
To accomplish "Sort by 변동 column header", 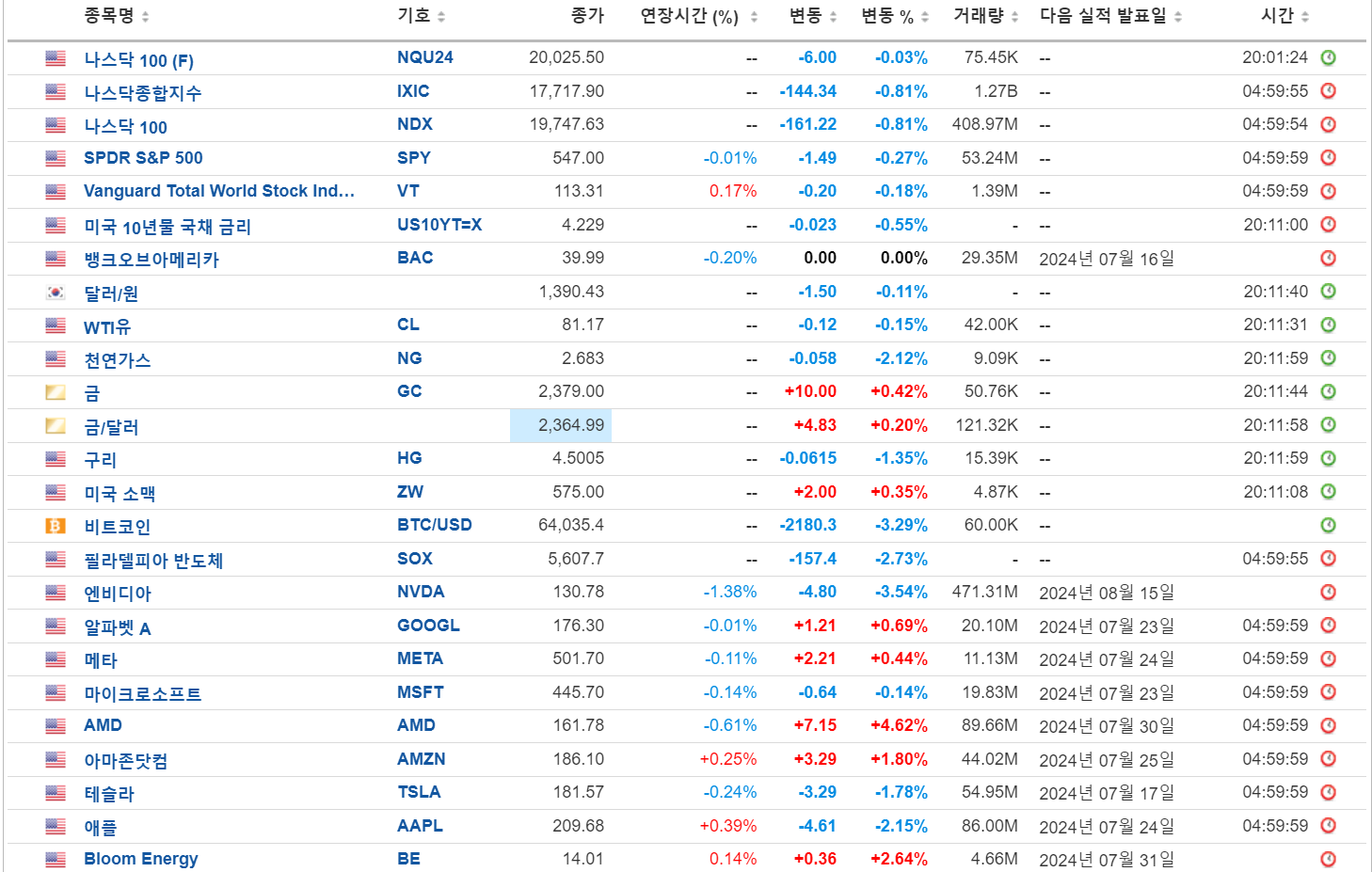I will point(812,16).
